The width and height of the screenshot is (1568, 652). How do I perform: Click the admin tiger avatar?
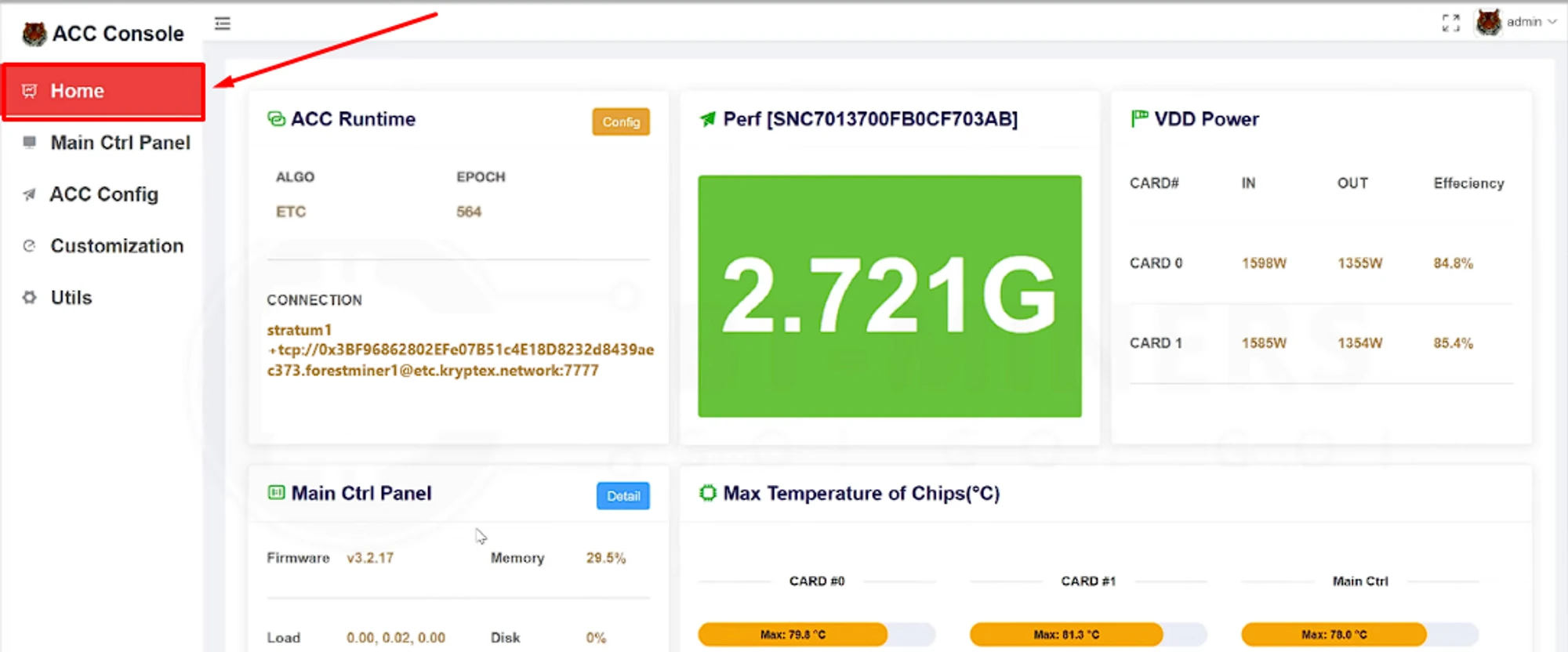tap(1488, 22)
